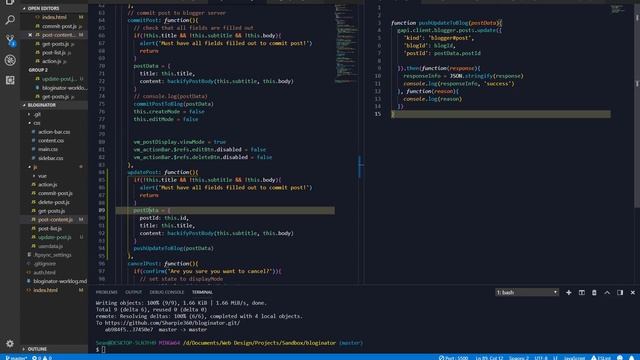Screen dimensions: 640x360
Task: Open bloginator-worklog under Group 2
Action: (64, 88)
